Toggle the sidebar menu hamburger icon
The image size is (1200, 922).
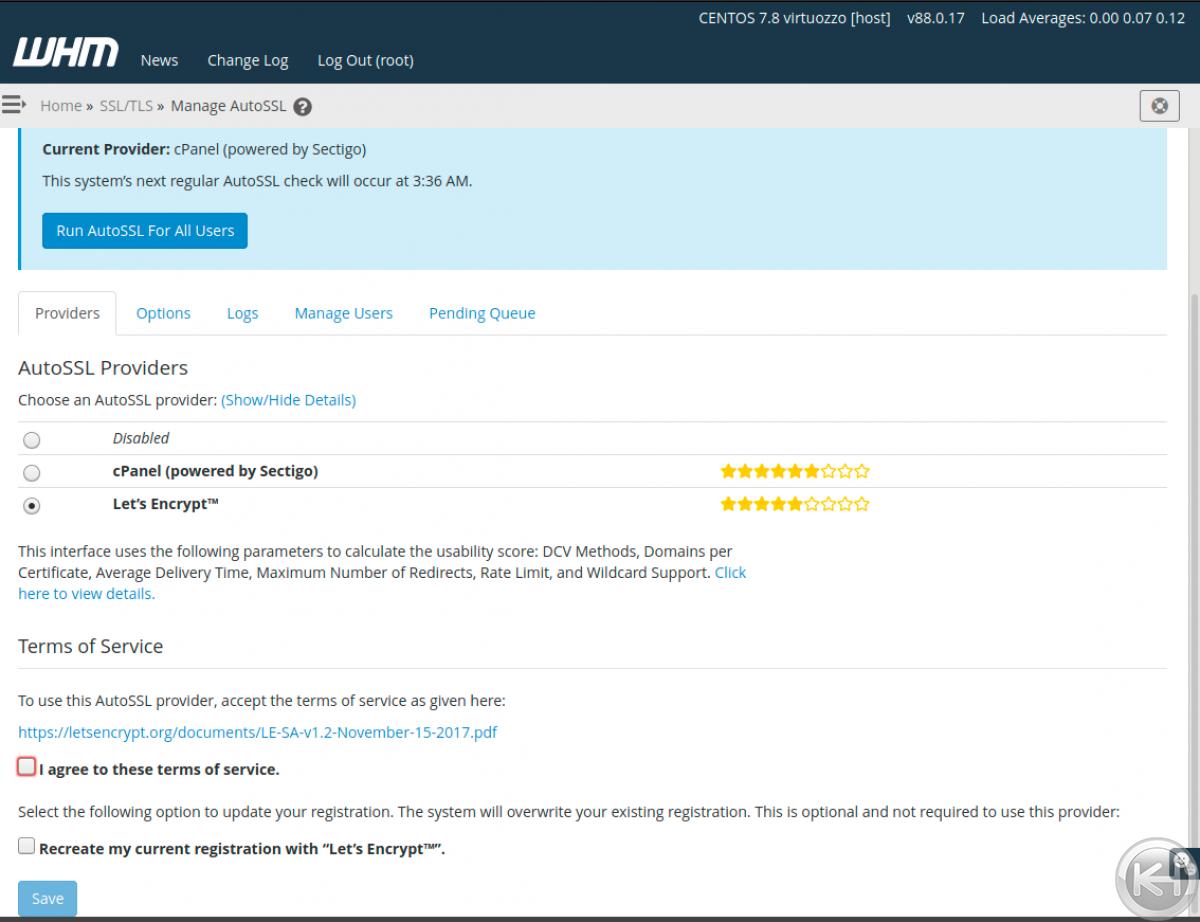[x=14, y=104]
